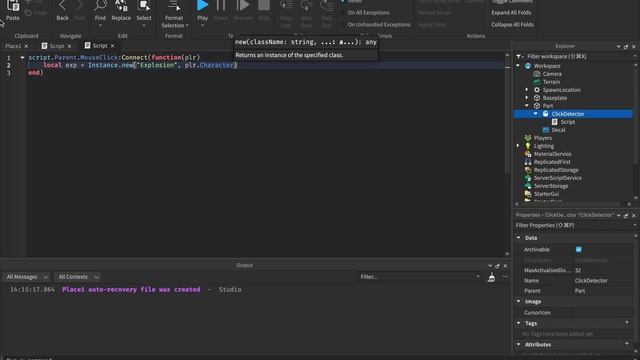Expand the SpawnLocation node
Image resolution: width=640 pixels, height=360 pixels.
point(527,90)
